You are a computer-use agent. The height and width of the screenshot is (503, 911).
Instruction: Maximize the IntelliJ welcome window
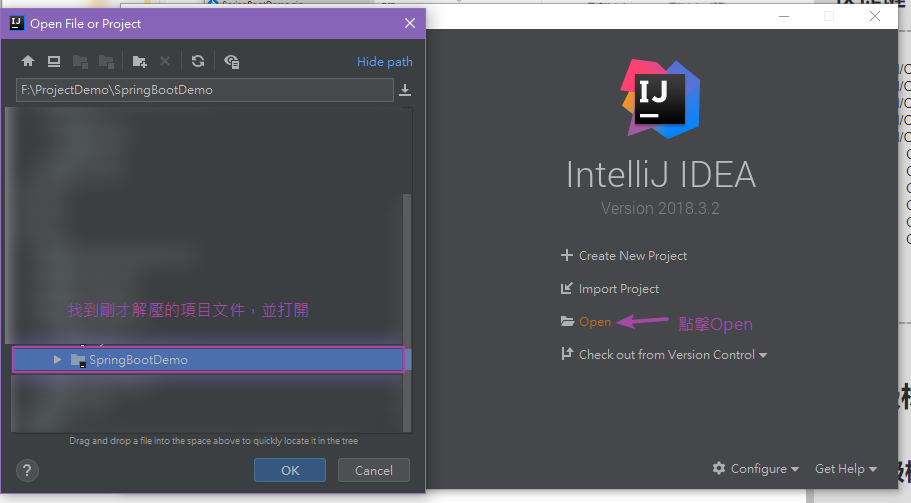829,16
